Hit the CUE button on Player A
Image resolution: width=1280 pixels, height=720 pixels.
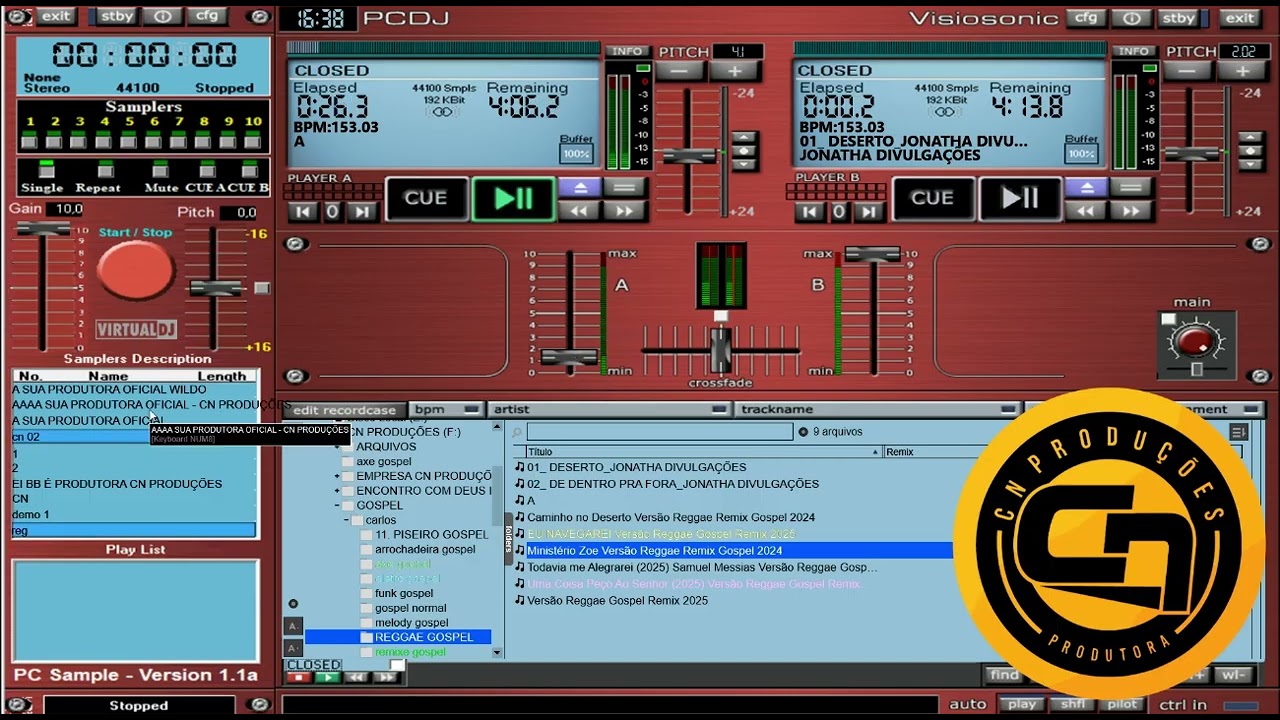click(426, 198)
